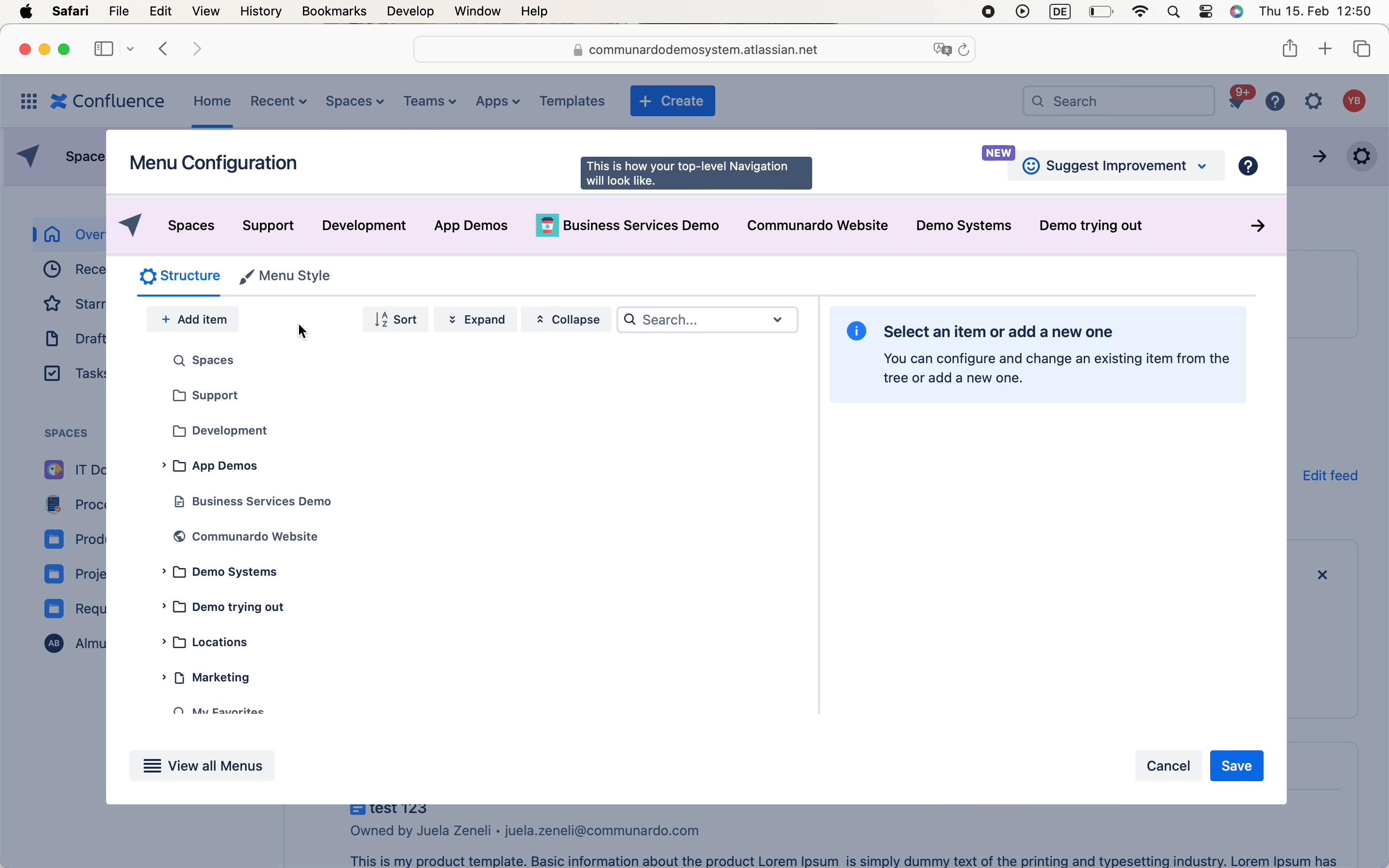Click the Create button with plus icon

pos(672,101)
